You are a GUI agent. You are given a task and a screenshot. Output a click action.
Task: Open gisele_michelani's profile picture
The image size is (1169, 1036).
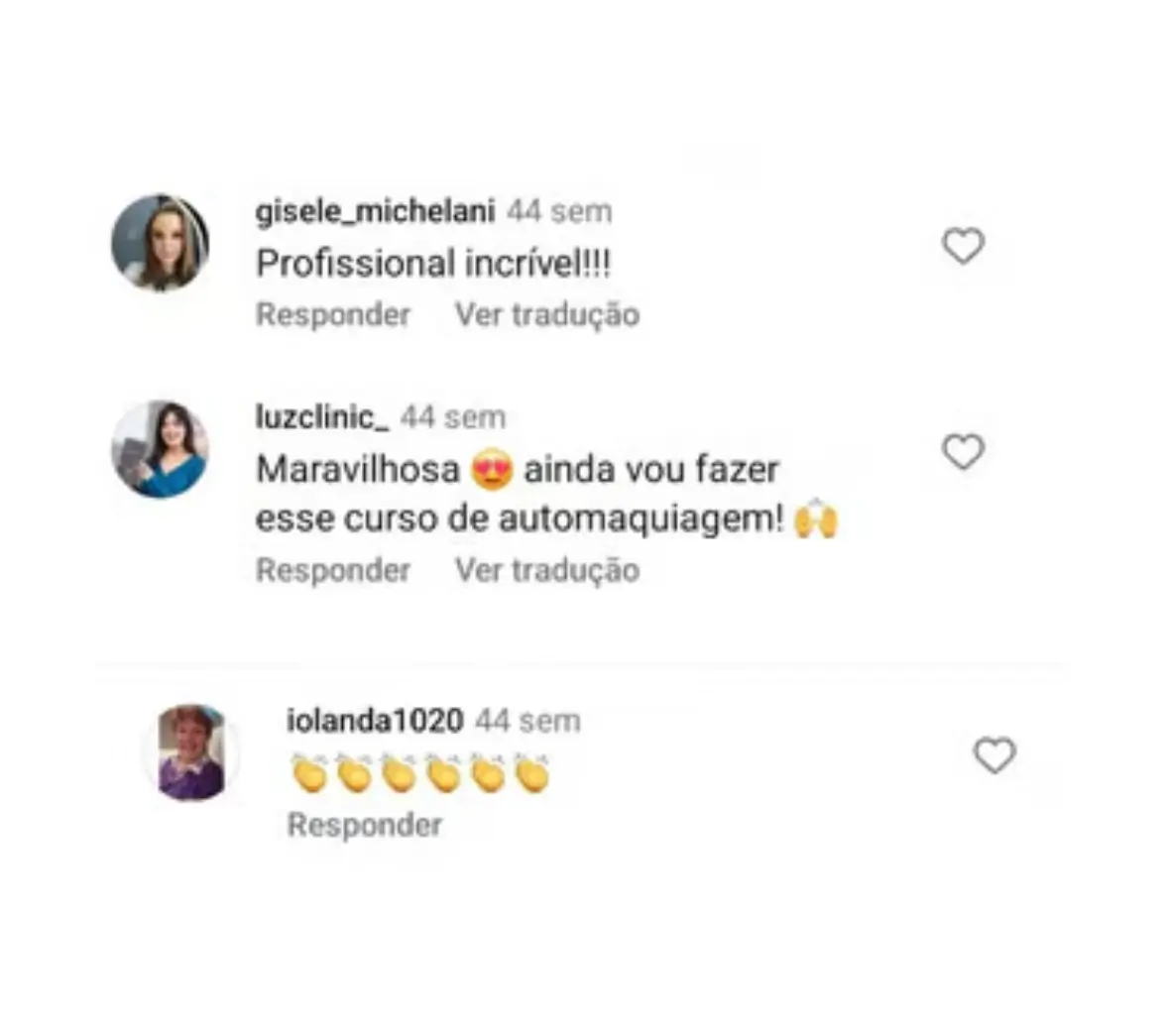(161, 243)
